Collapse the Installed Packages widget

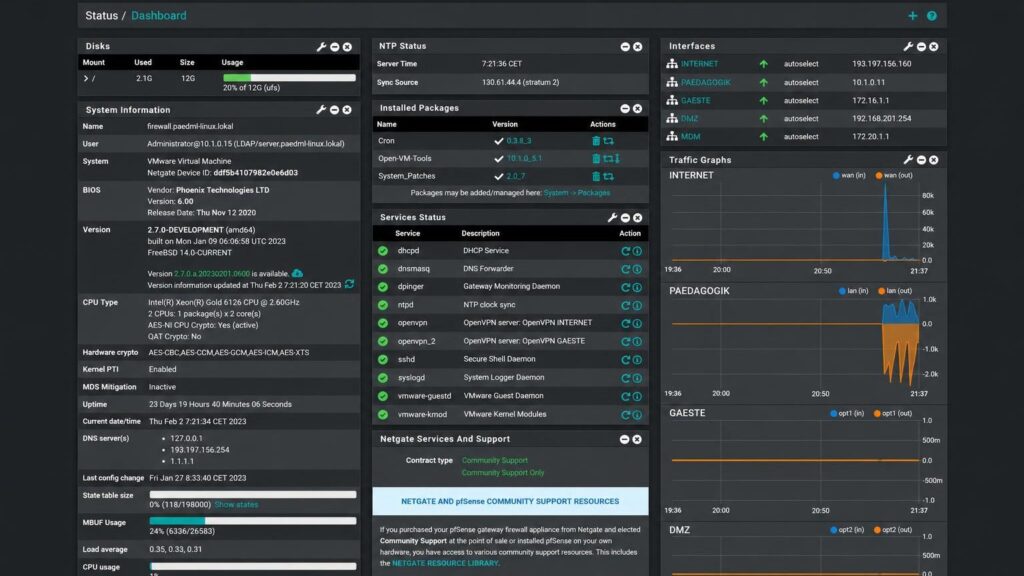tap(625, 108)
